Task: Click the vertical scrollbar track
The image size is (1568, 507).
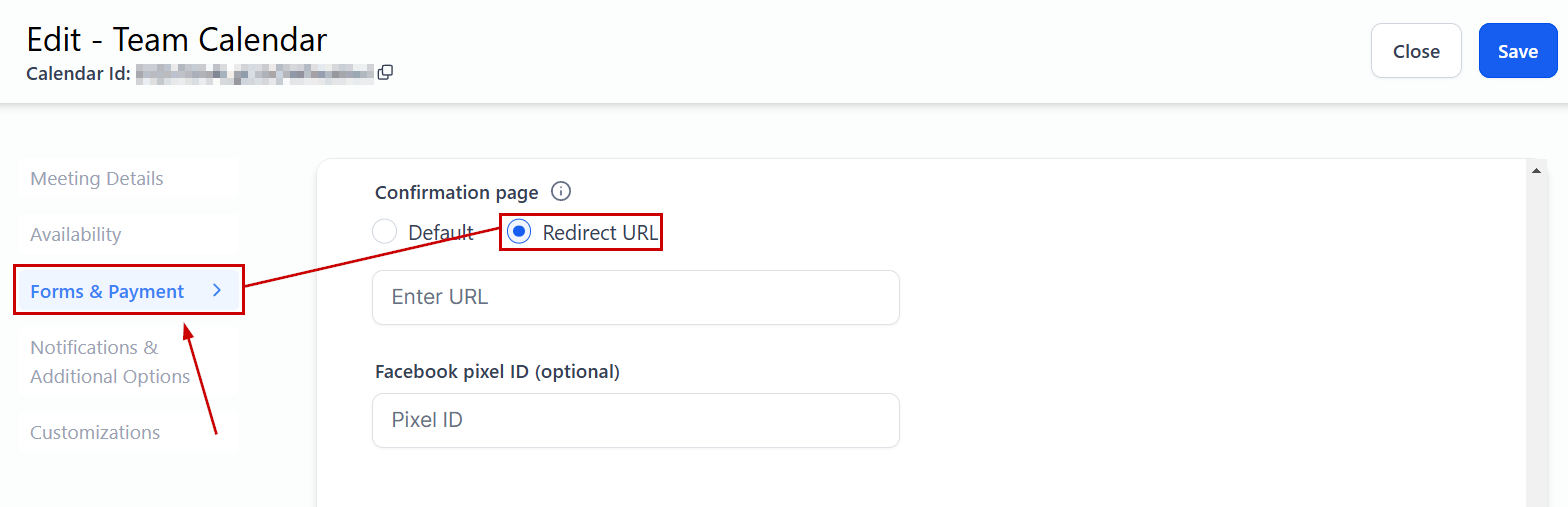Action: 1535,340
